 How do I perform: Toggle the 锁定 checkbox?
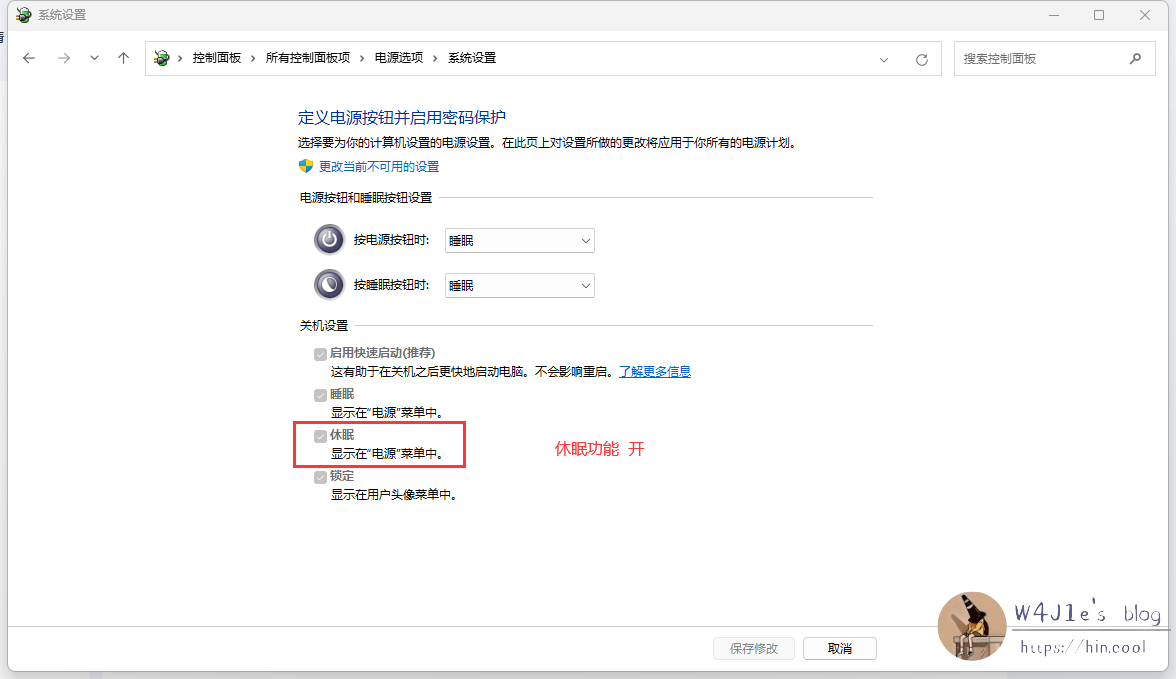click(320, 476)
